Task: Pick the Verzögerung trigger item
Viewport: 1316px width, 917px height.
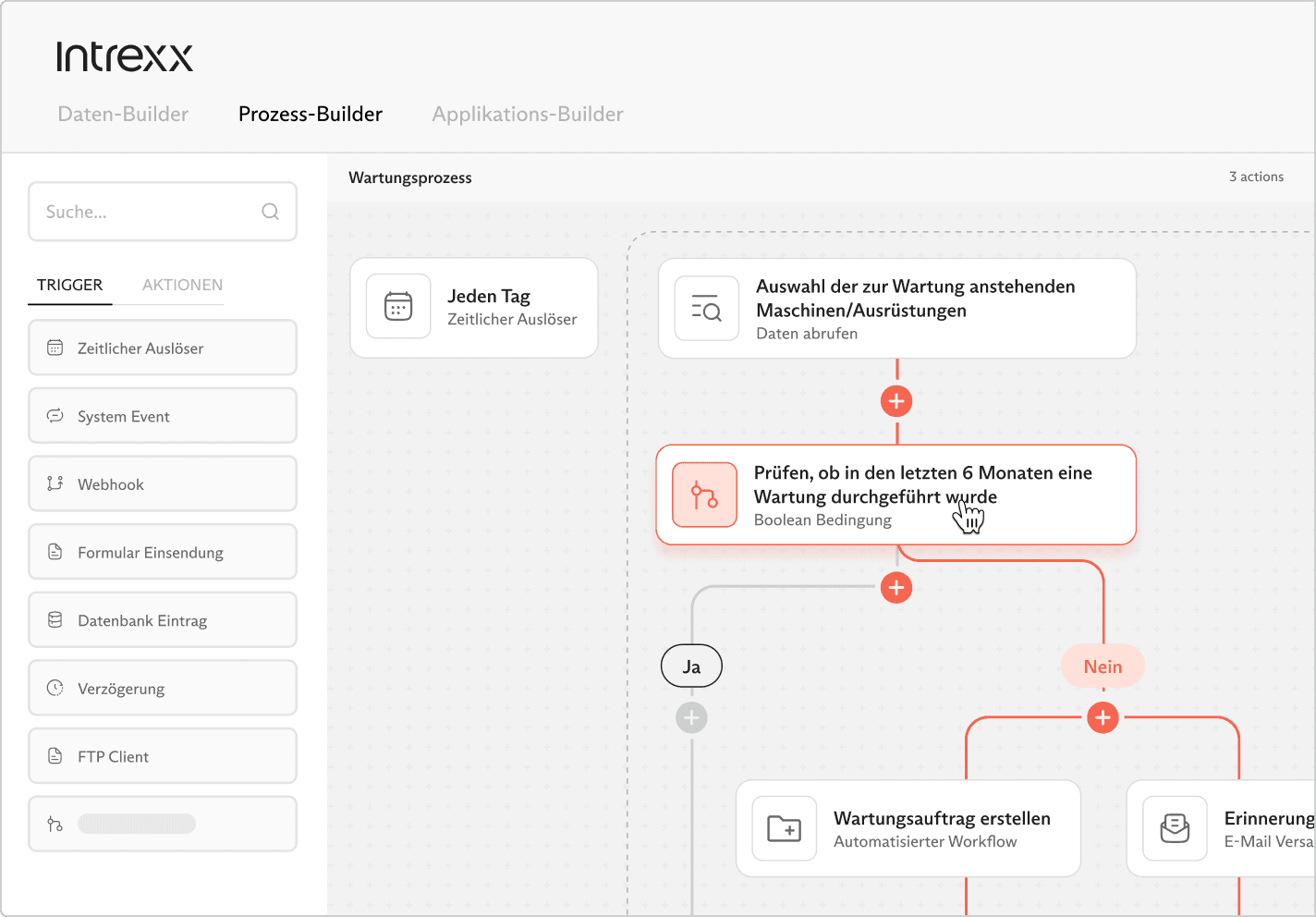Action: pos(163,689)
